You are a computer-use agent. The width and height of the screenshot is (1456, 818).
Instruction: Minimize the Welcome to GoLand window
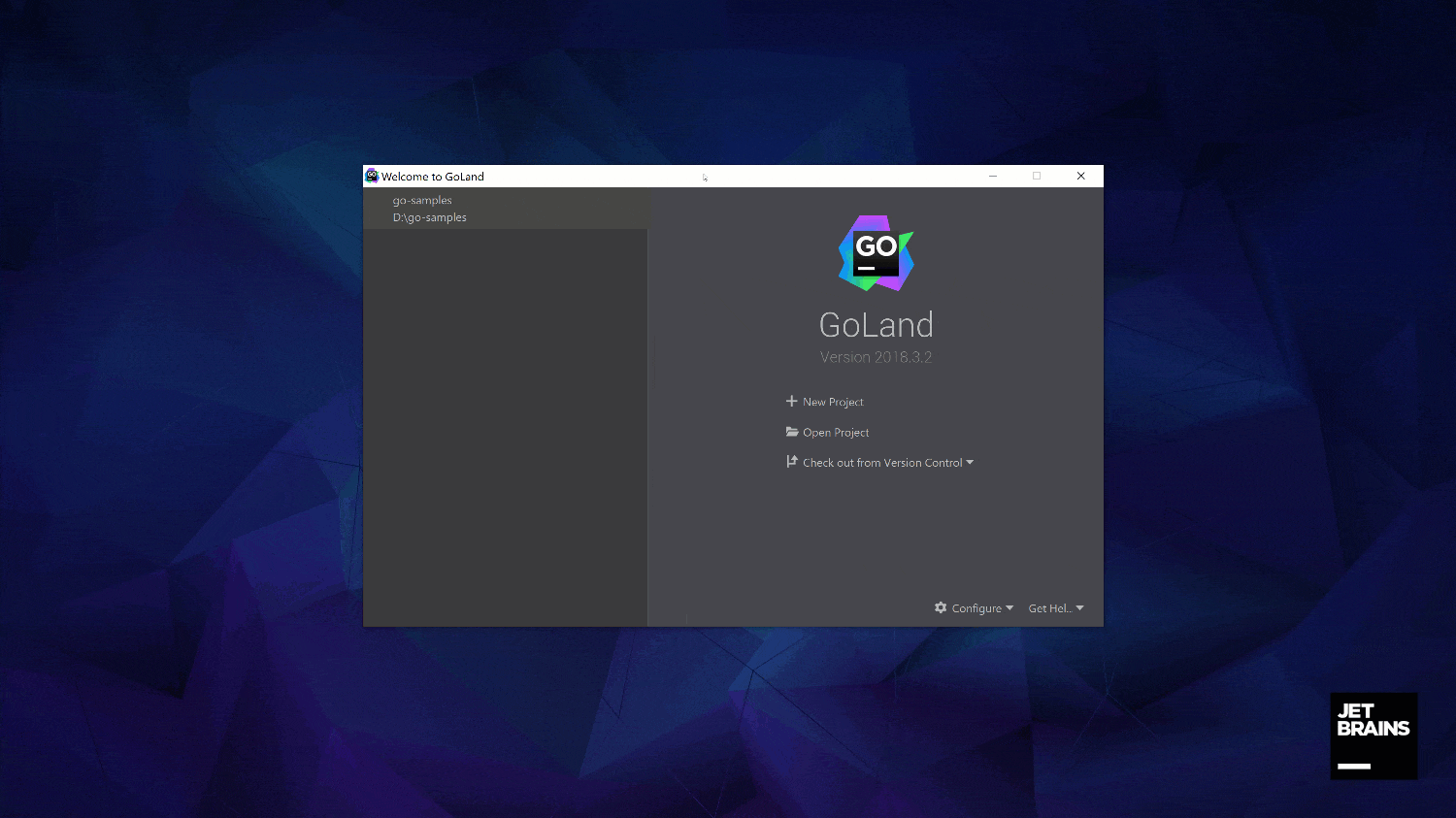[992, 176]
